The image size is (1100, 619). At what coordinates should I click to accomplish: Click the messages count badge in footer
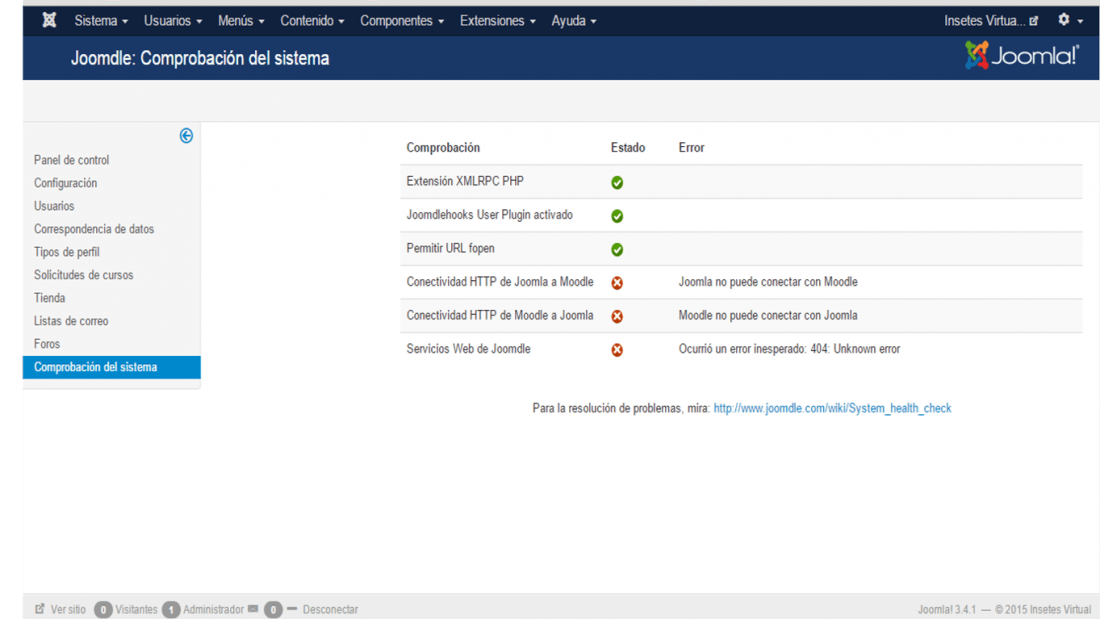pos(273,610)
